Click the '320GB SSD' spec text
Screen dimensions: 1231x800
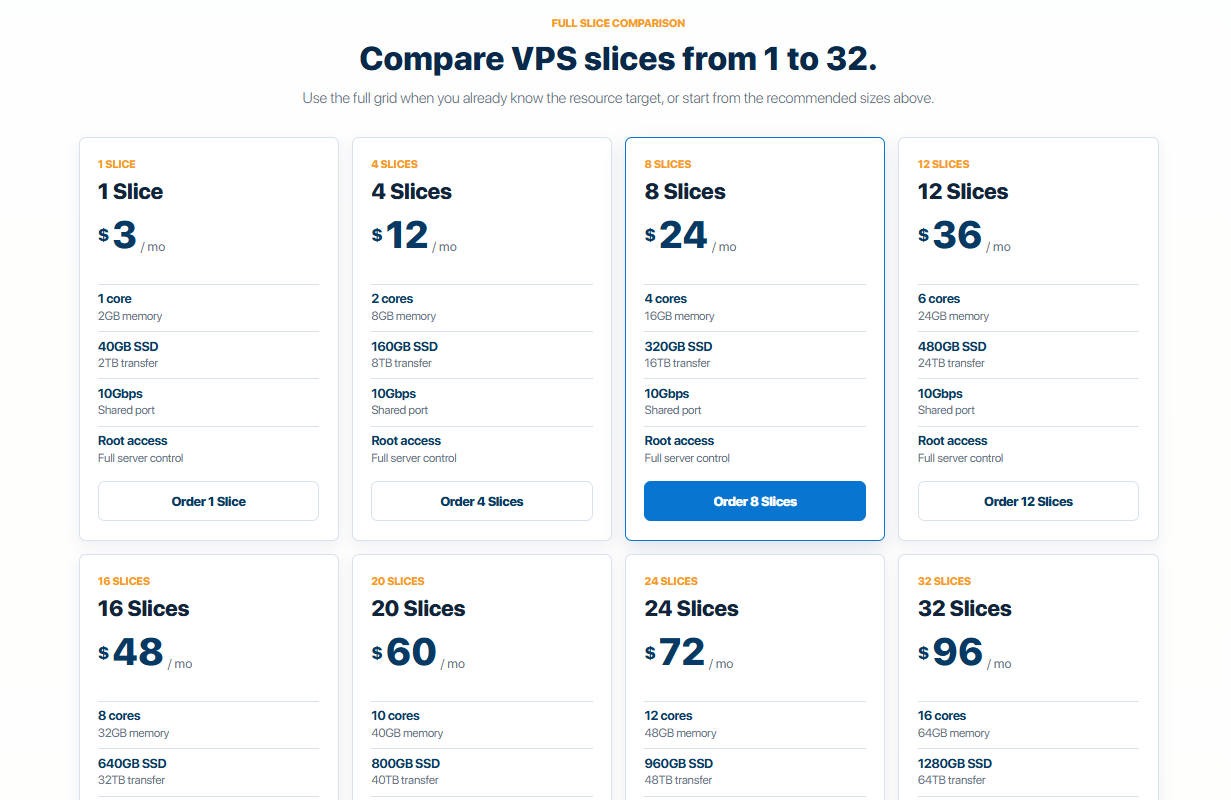click(679, 346)
